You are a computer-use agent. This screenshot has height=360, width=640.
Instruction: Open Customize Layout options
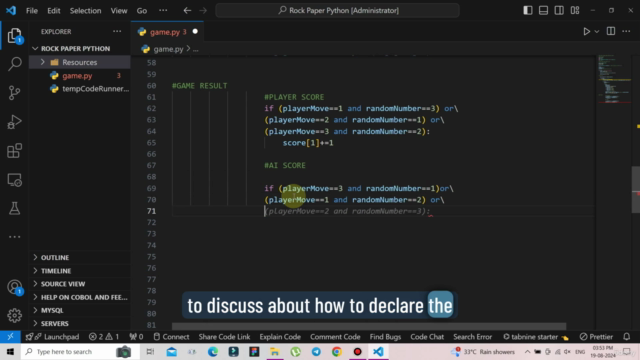click(575, 10)
